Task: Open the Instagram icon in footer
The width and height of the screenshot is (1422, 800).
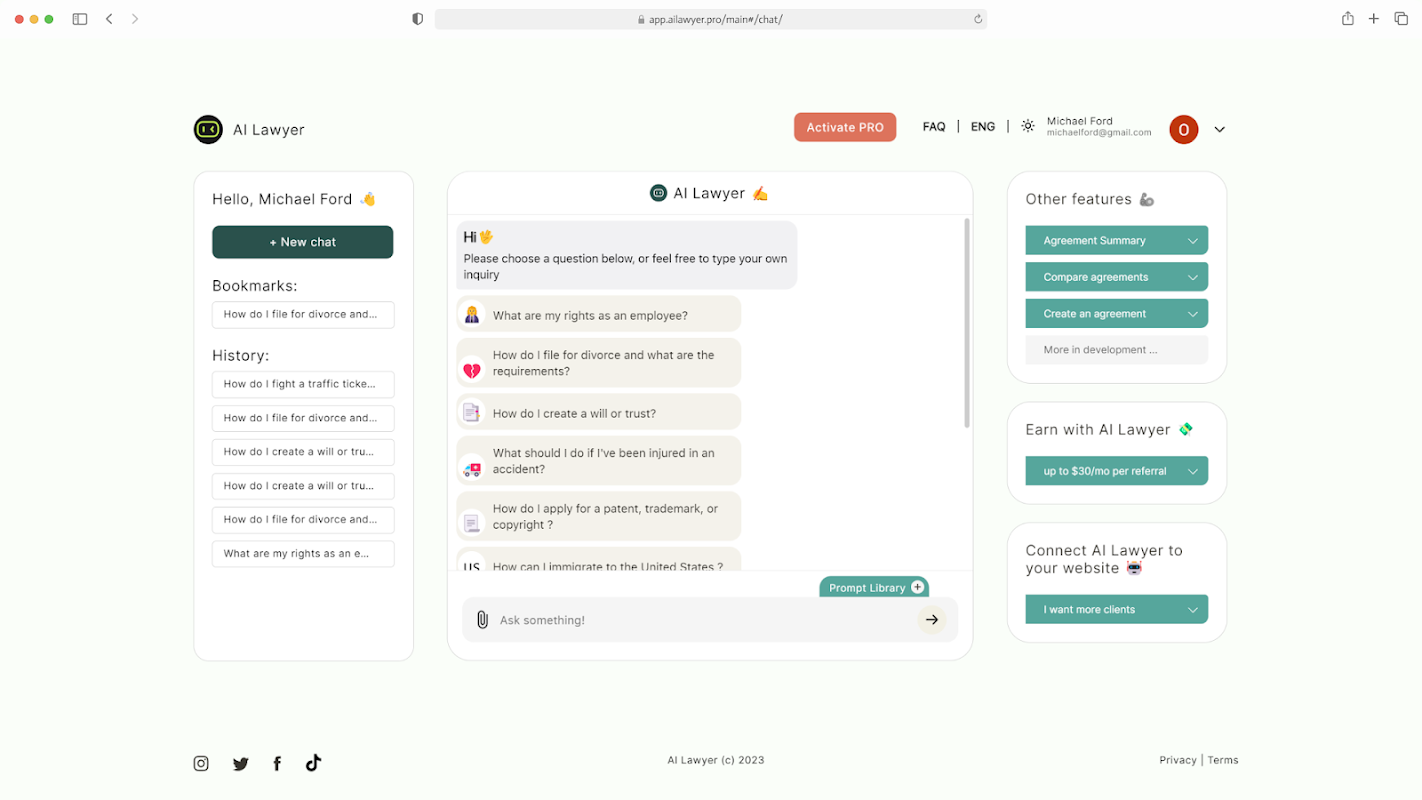Action: (201, 763)
